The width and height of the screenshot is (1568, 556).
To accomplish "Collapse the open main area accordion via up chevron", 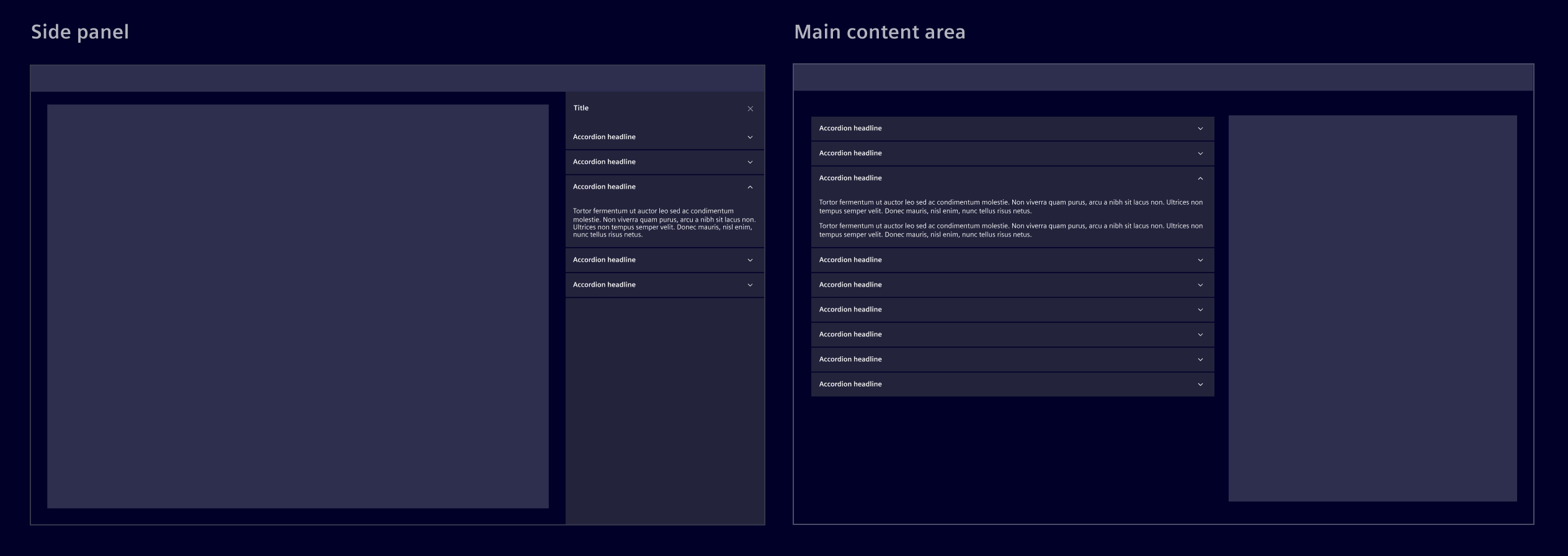I will (1200, 178).
